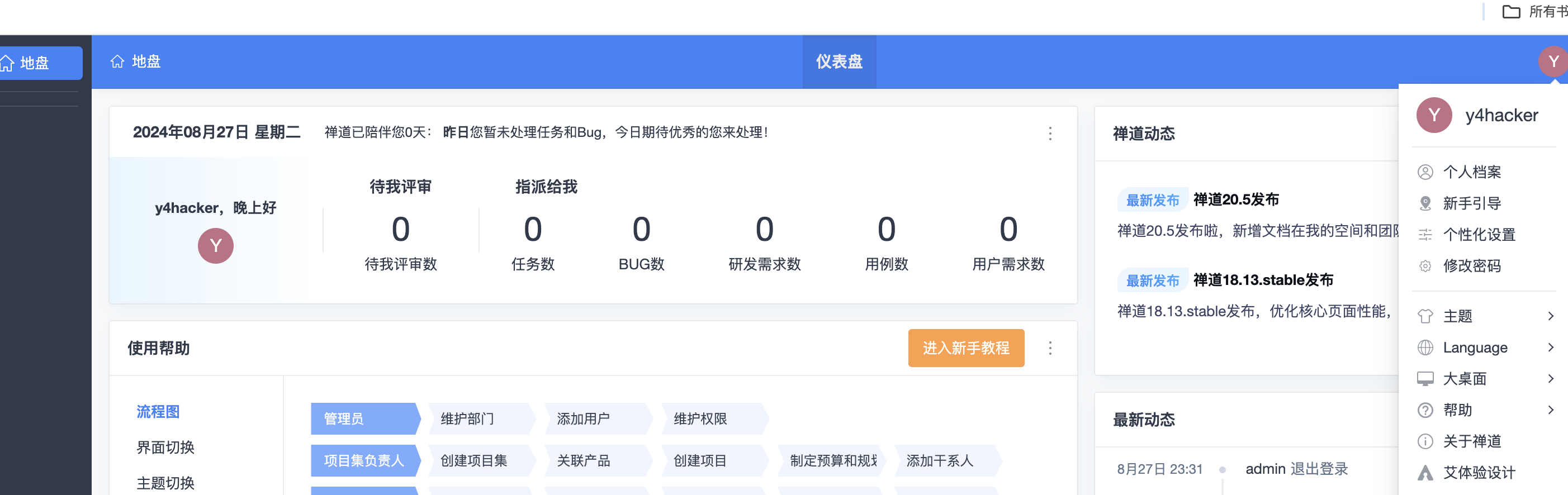This screenshot has width=1568, height=495.
Task: Open the 禅道20.5发布 news link
Action: point(1235,199)
